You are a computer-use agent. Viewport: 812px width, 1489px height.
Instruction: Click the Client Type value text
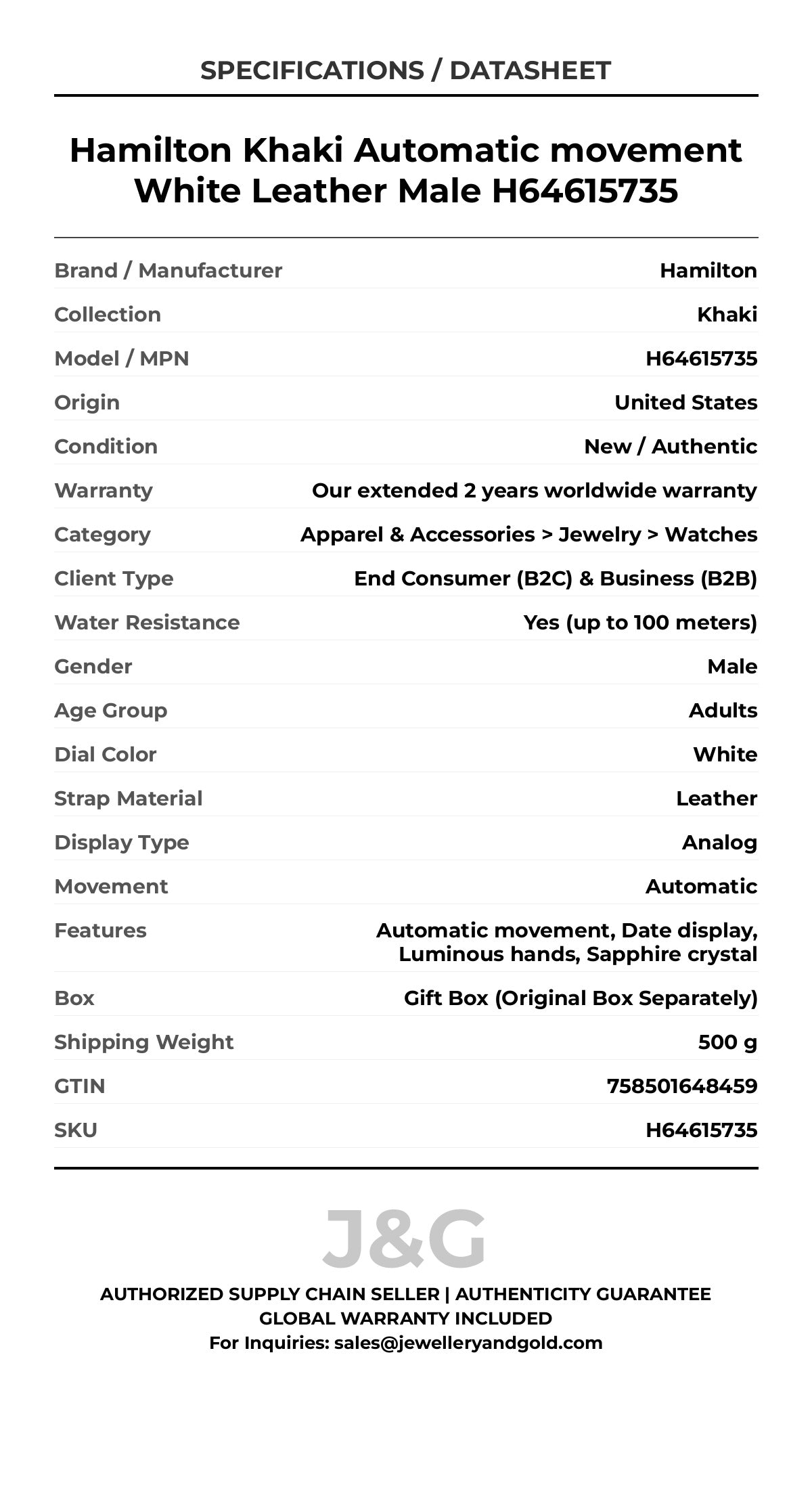coord(556,579)
